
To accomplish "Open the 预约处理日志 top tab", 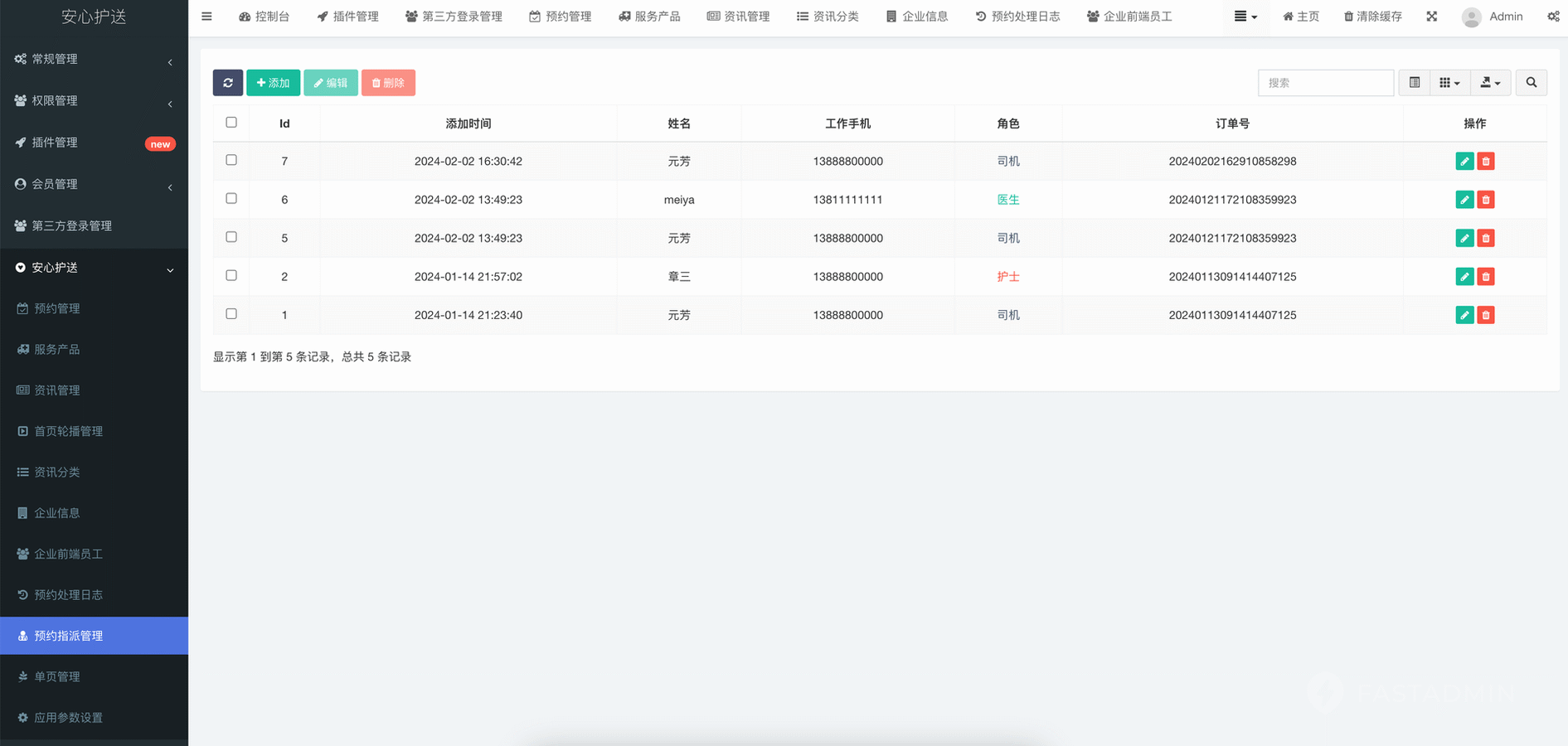I will (1017, 17).
